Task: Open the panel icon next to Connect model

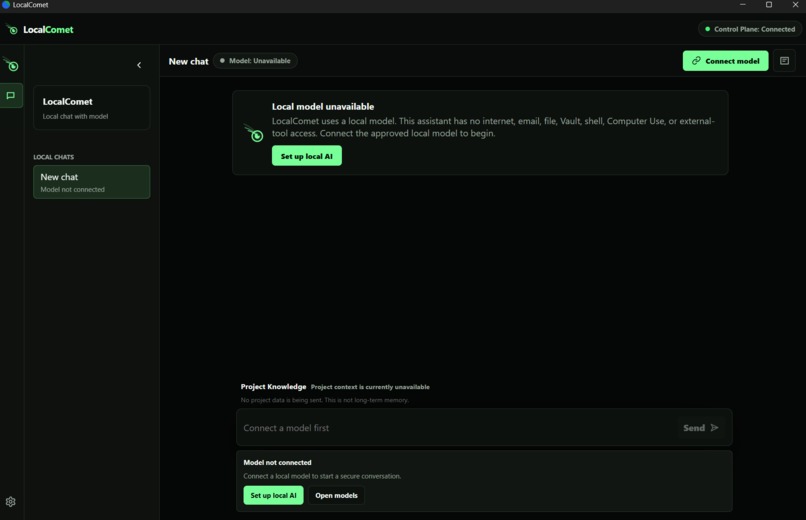Action: tap(784, 61)
